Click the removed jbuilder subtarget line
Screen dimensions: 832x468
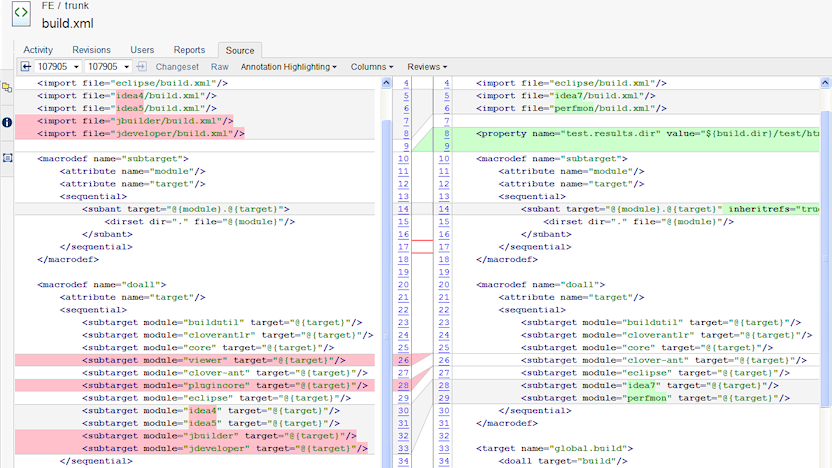(219, 436)
